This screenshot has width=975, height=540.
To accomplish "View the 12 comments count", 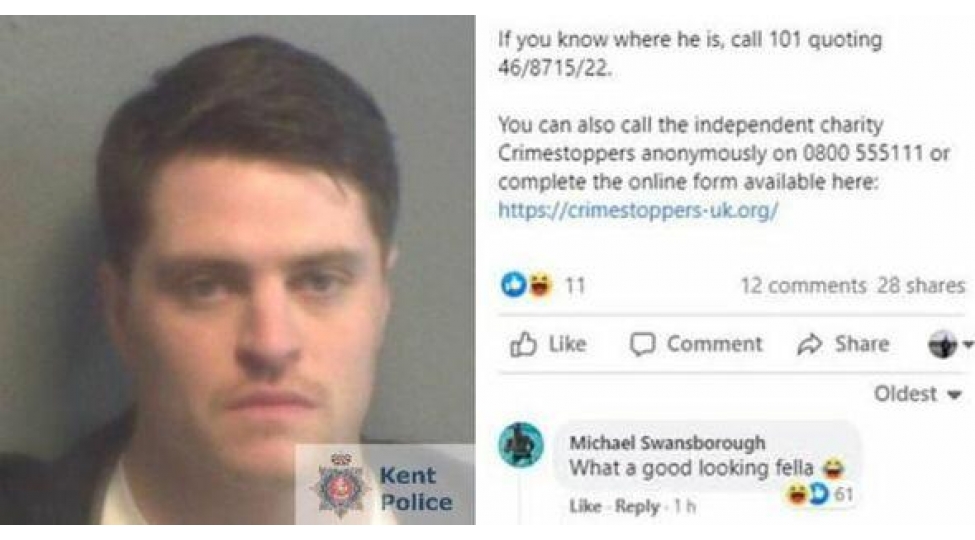I will pyautogui.click(x=803, y=286).
